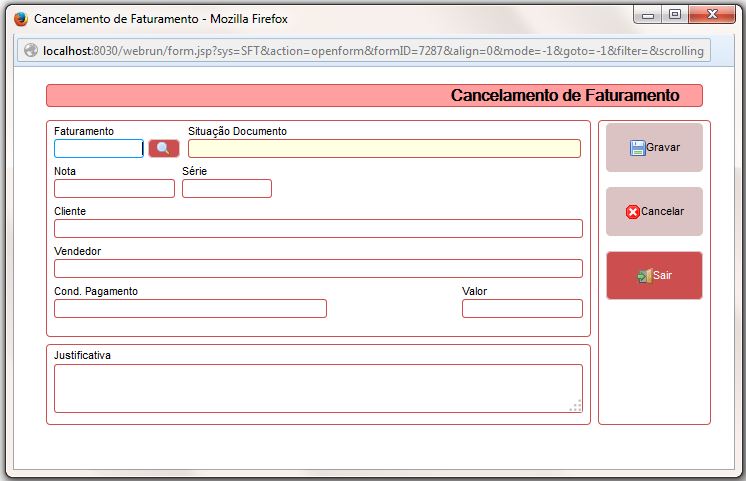
Task: Click the 'Cancelamento de Faturamento' red header title
Action: (x=565, y=95)
